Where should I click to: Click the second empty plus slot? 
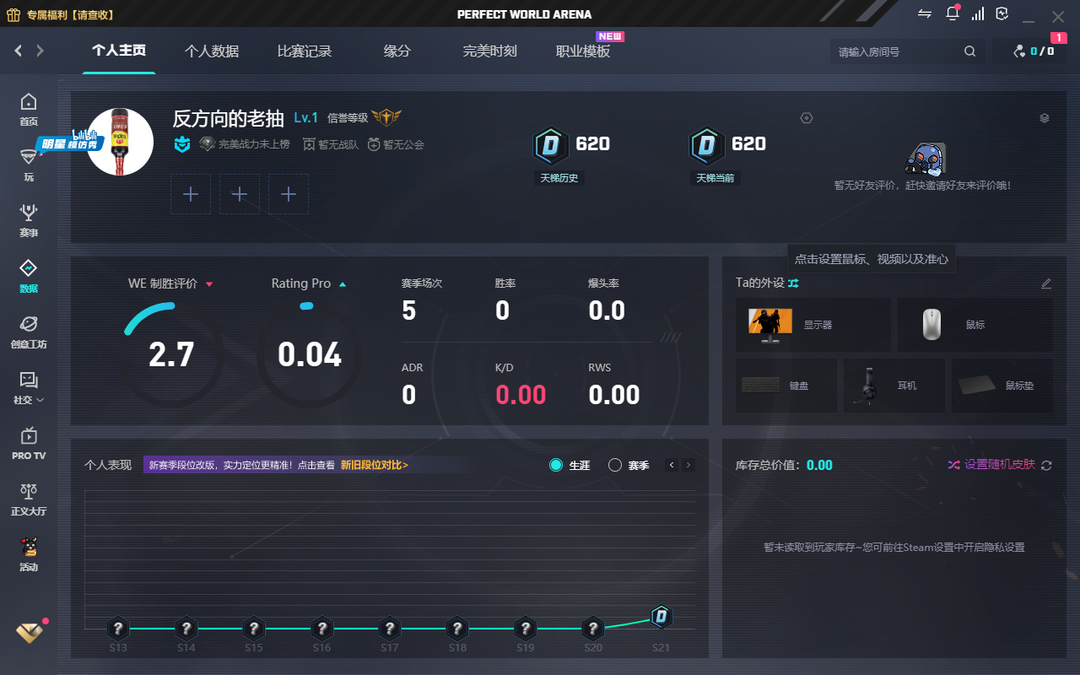(x=240, y=194)
